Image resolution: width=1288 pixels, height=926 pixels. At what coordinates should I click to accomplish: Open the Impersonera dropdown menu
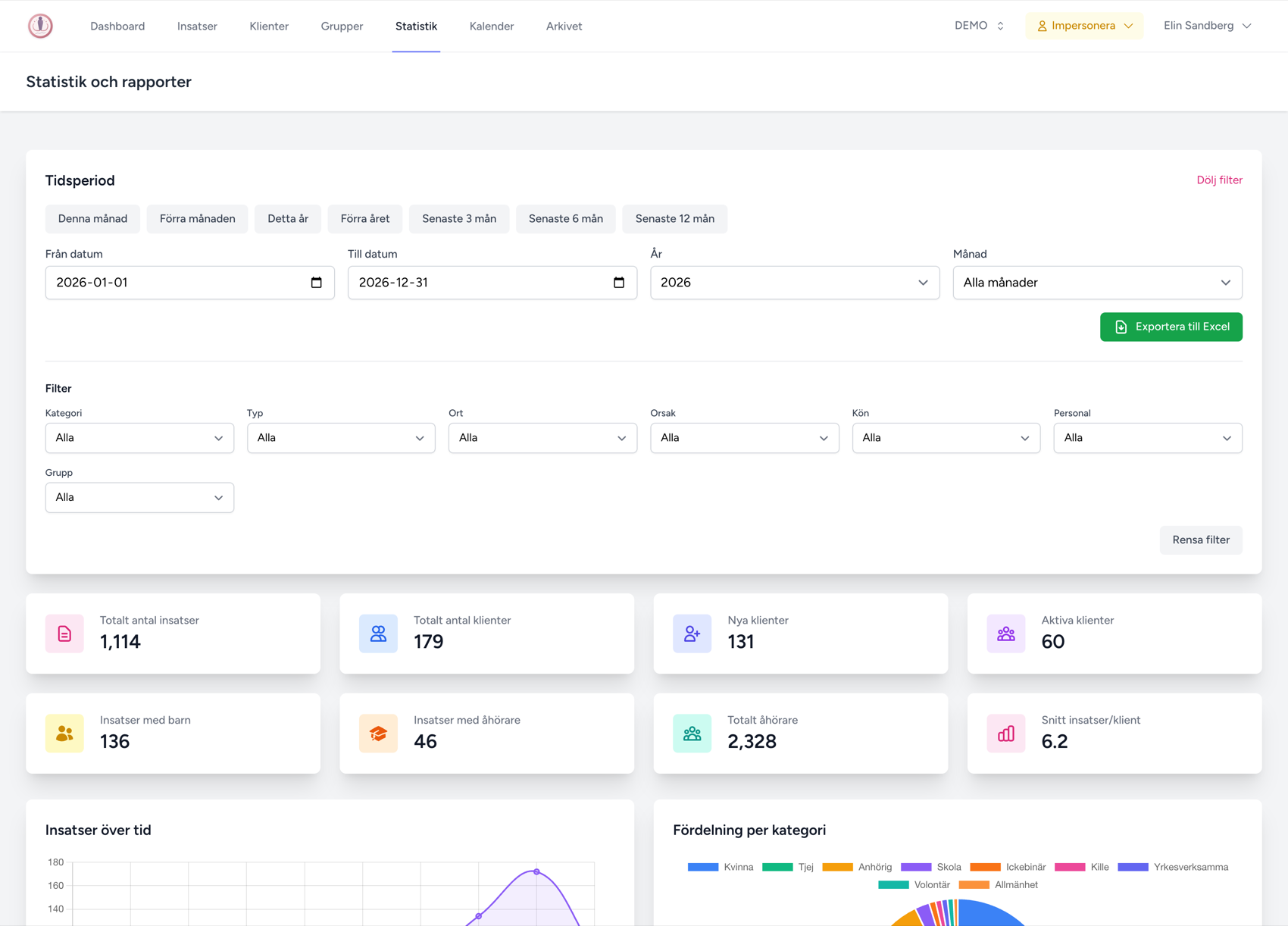point(1084,26)
